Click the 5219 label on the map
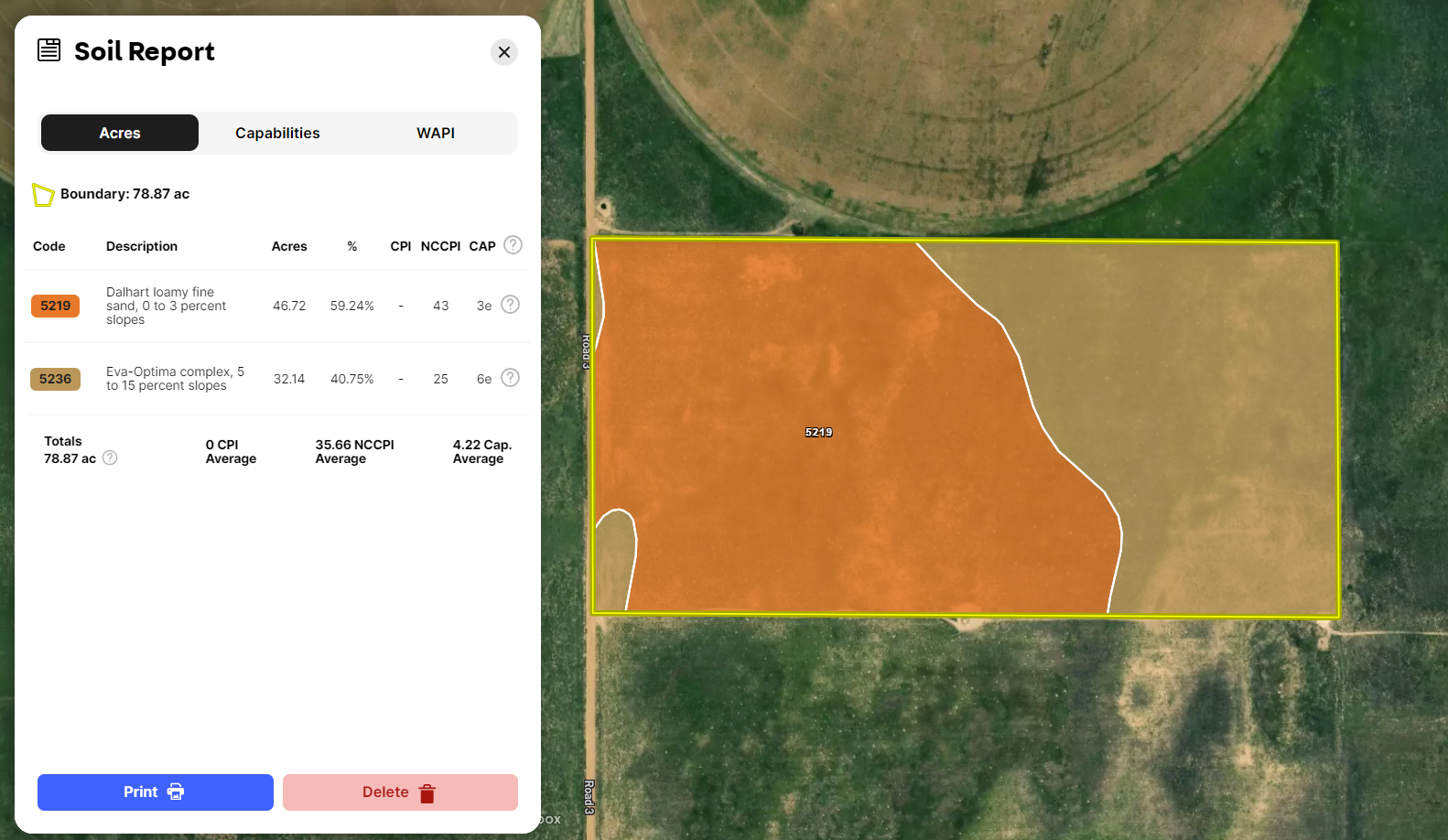The image size is (1448, 840). click(818, 432)
